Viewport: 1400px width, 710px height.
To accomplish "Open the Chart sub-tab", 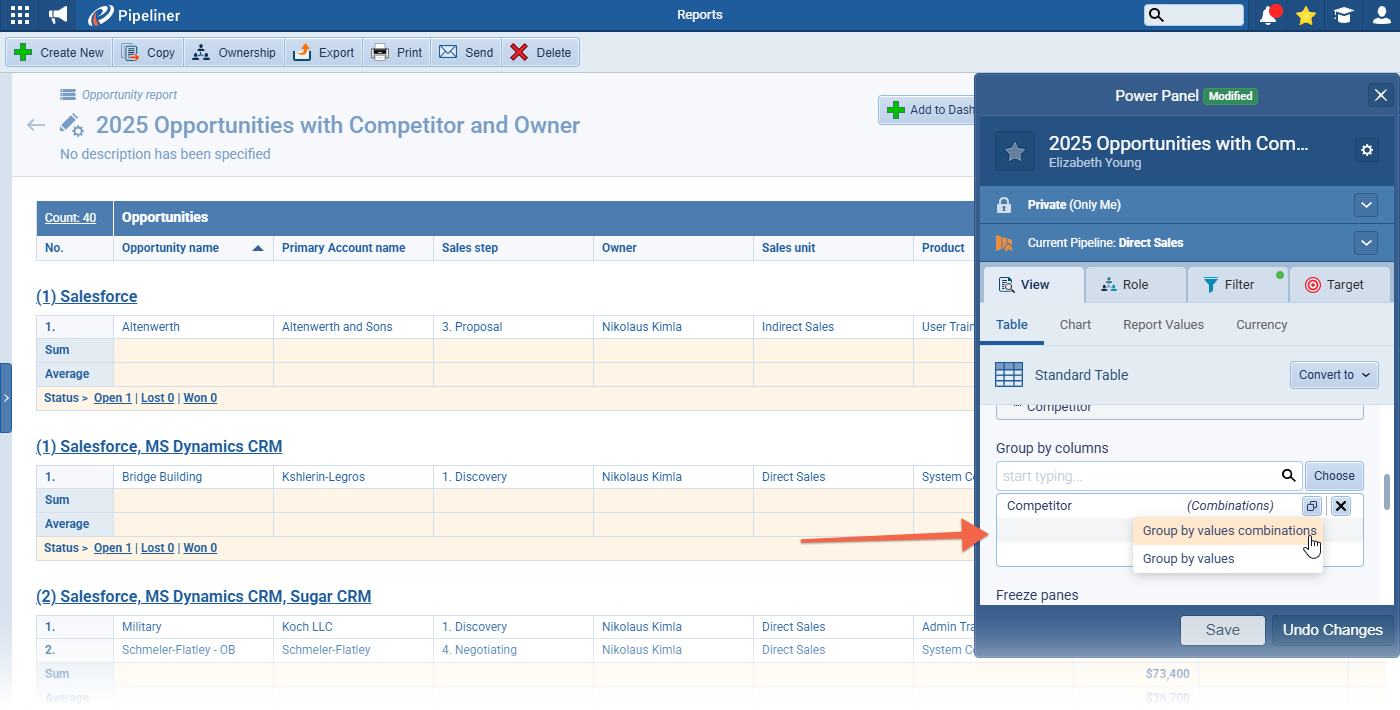I will (1075, 325).
